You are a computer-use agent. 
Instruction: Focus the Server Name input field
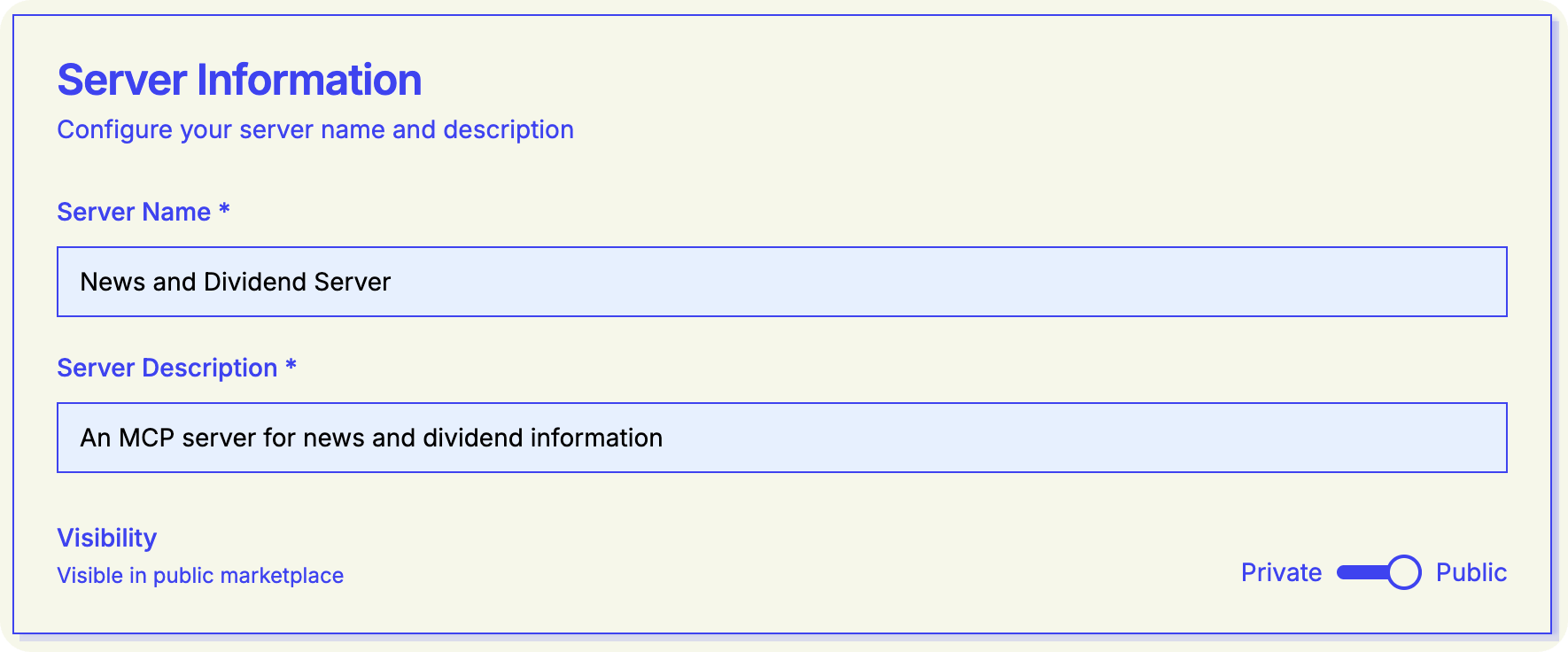[x=781, y=282]
